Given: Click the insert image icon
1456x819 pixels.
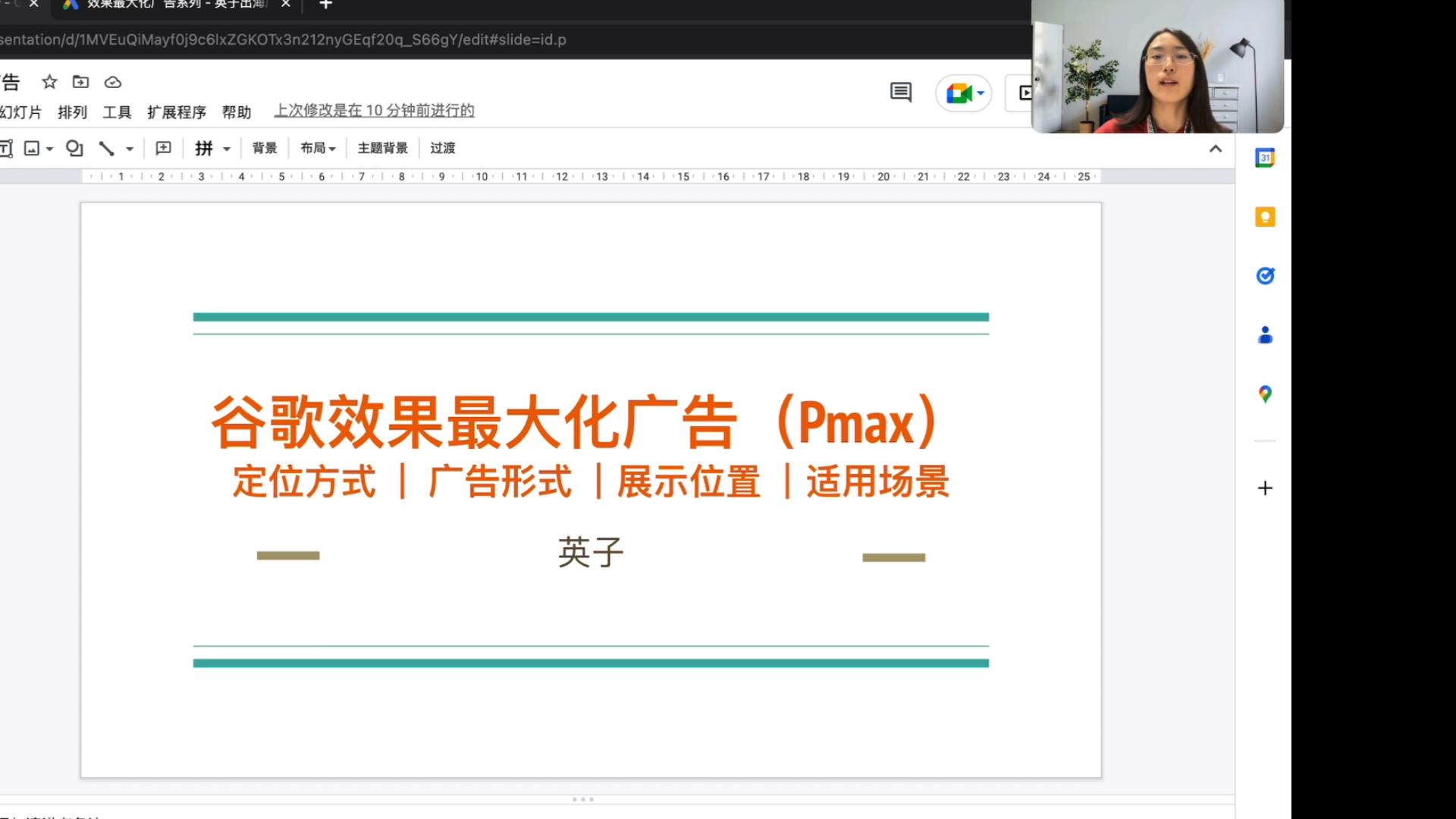Looking at the screenshot, I should click(x=32, y=149).
